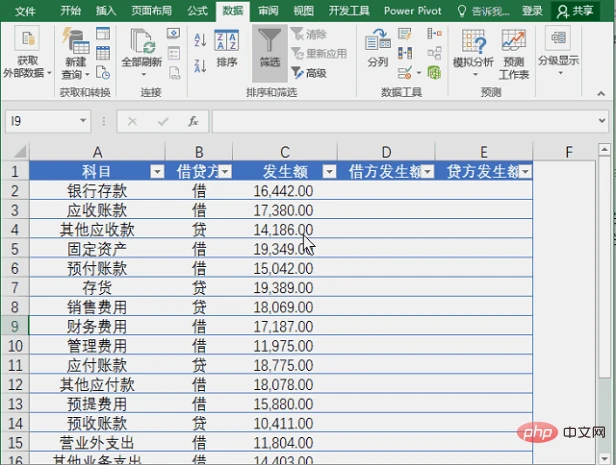Switch to Formulas tab
Screen dimensions: 616x465
click(197, 11)
